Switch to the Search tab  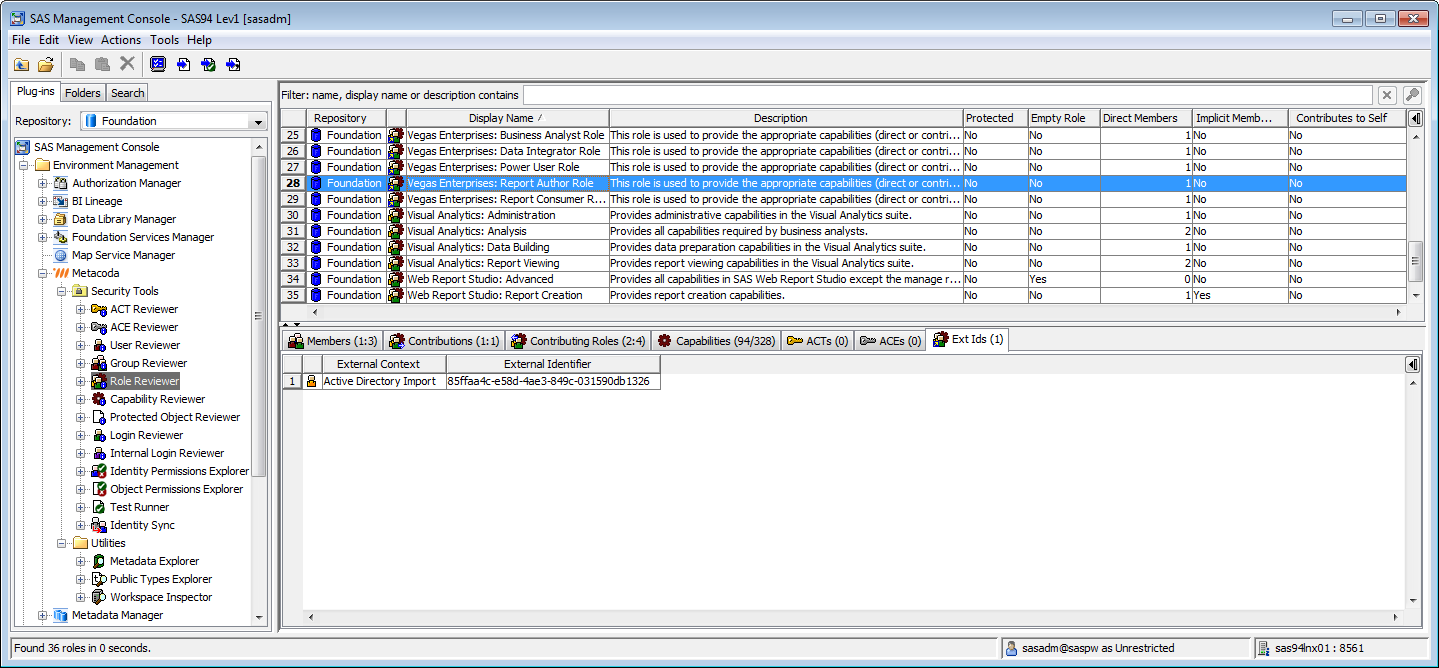127,93
